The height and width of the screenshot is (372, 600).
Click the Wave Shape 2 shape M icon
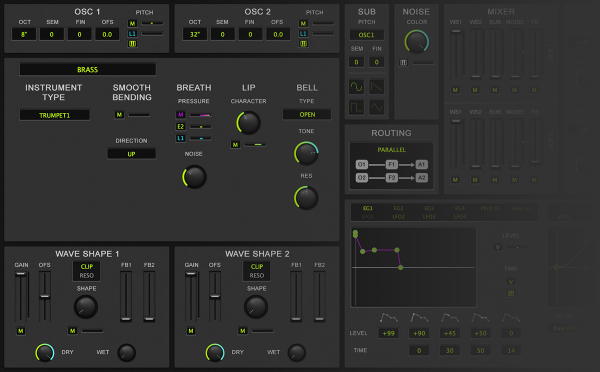pyautogui.click(x=243, y=331)
